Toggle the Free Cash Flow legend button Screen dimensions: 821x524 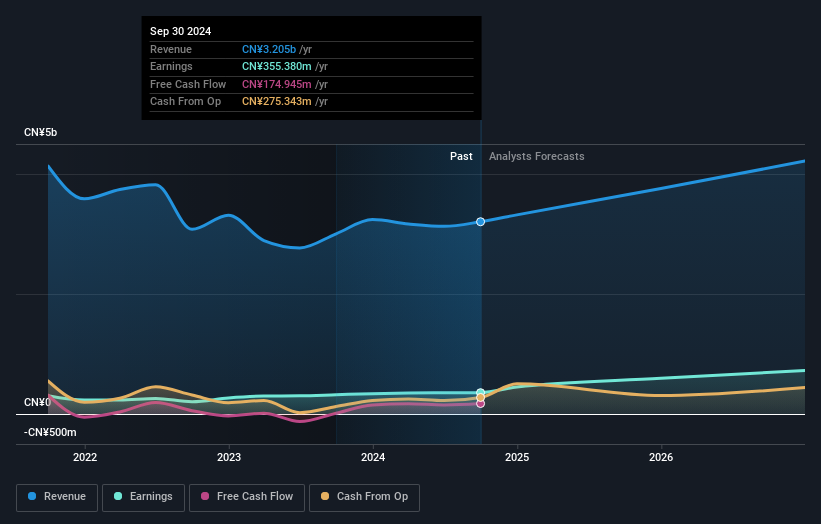click(247, 497)
